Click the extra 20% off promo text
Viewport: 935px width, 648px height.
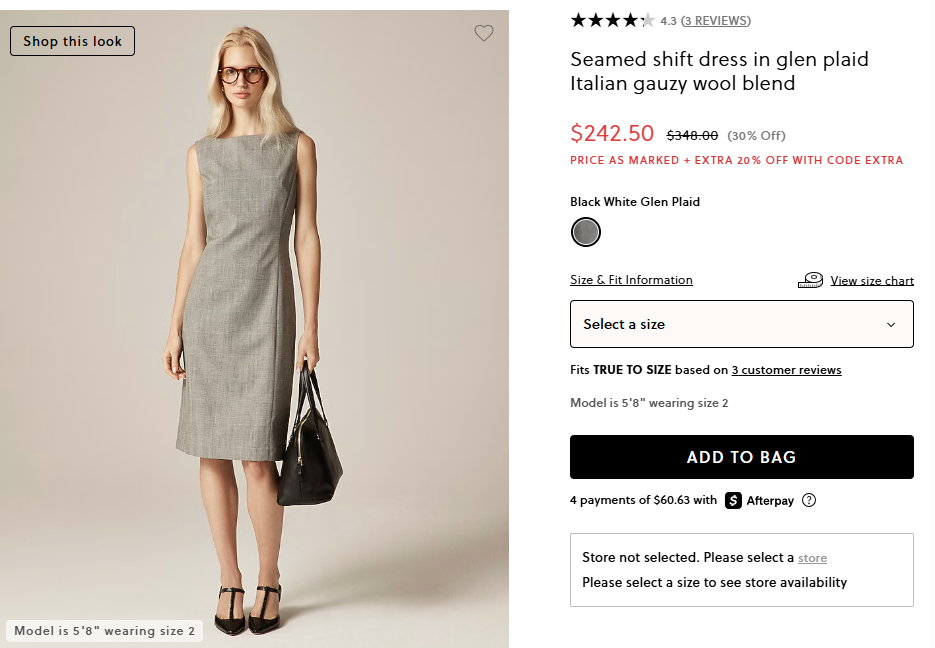click(736, 160)
